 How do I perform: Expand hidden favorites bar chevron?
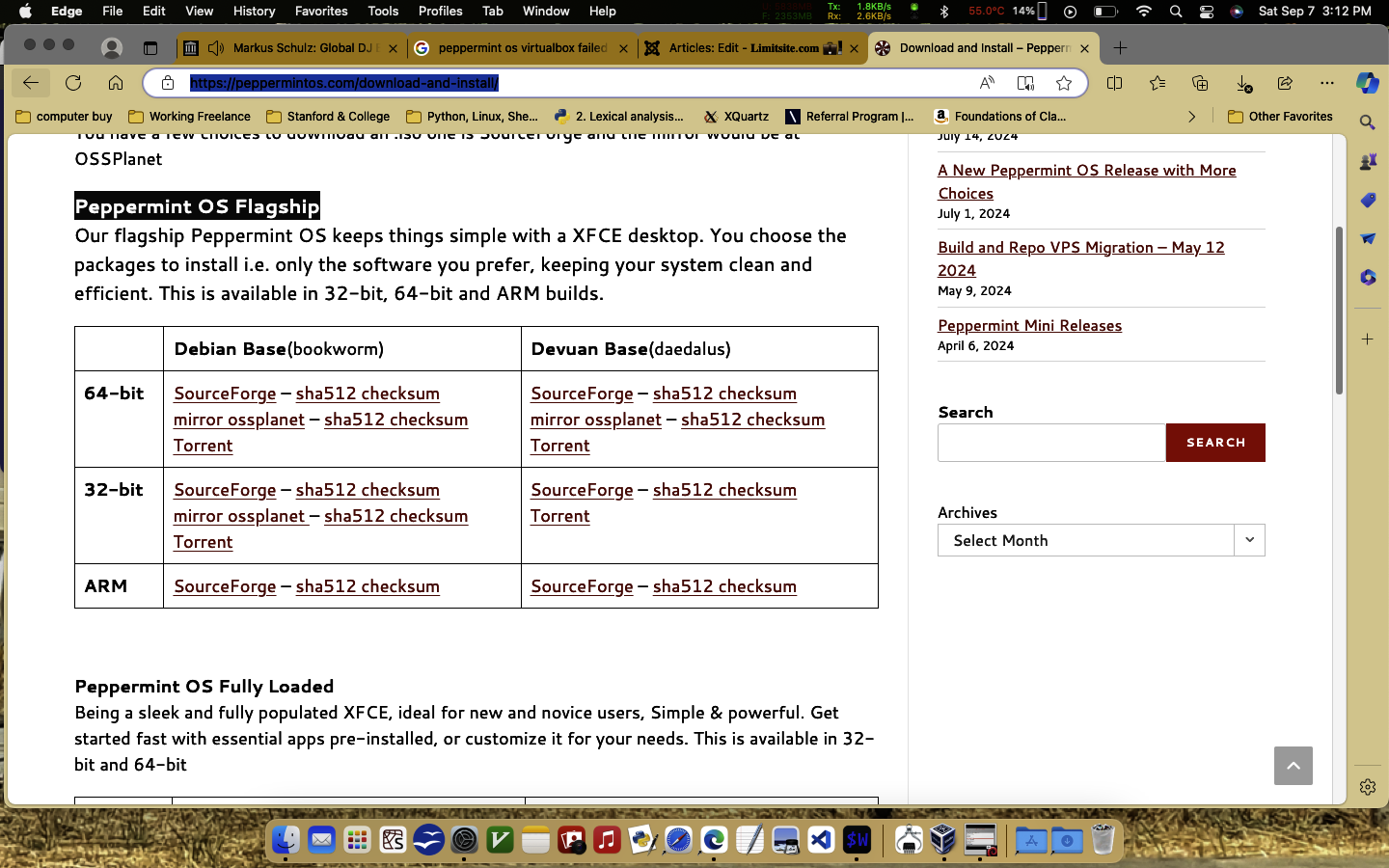click(x=1192, y=117)
